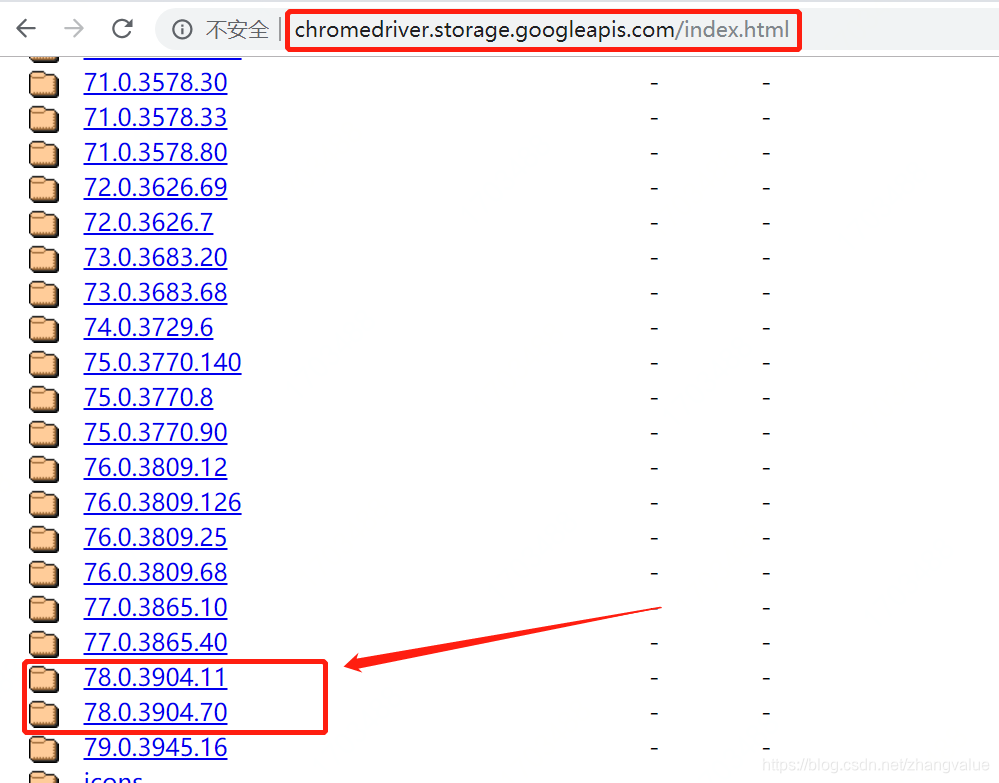
Task: Click the page reload icon
Action: pos(121,28)
